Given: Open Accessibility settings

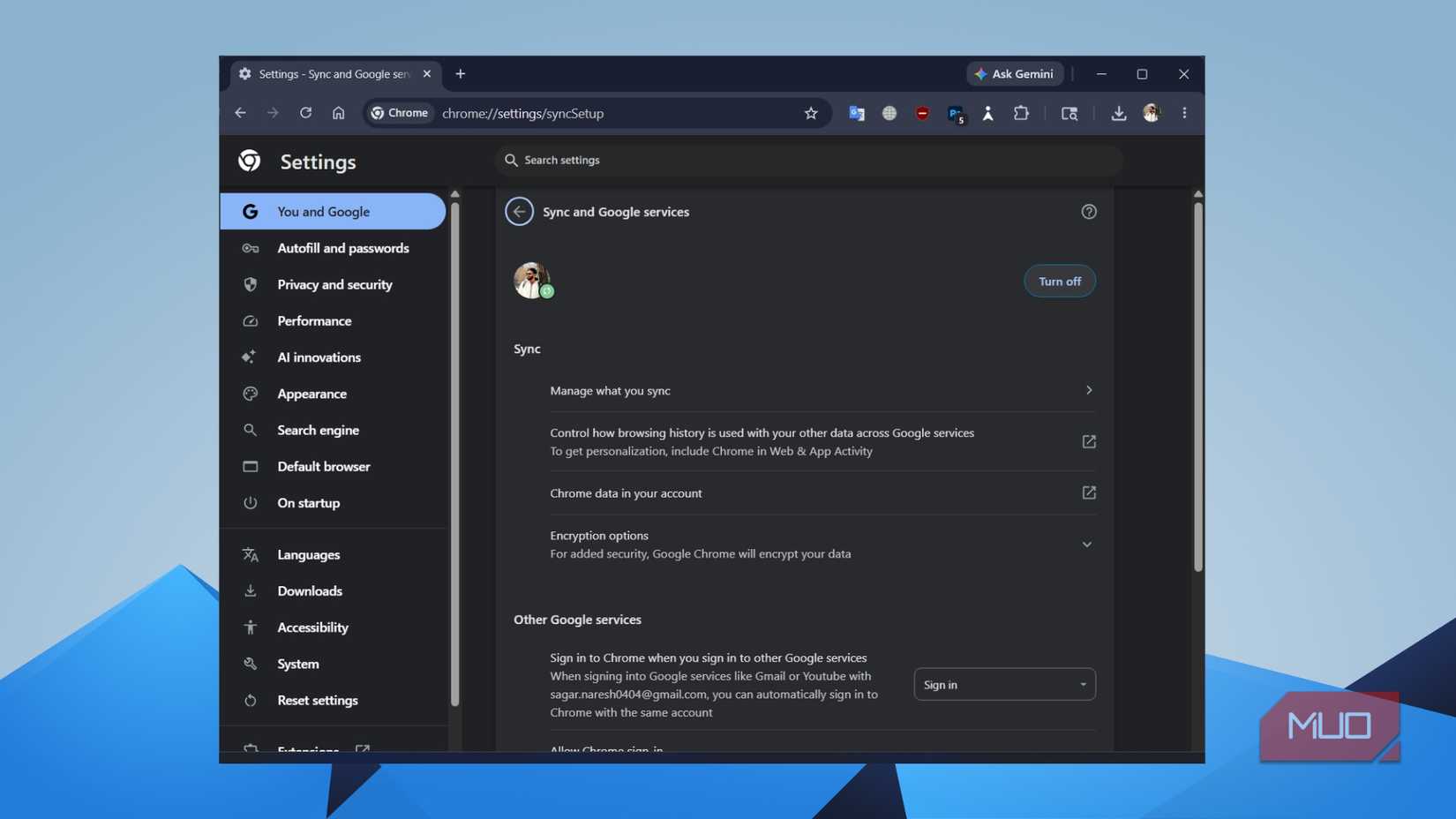Looking at the screenshot, I should [x=333, y=627].
